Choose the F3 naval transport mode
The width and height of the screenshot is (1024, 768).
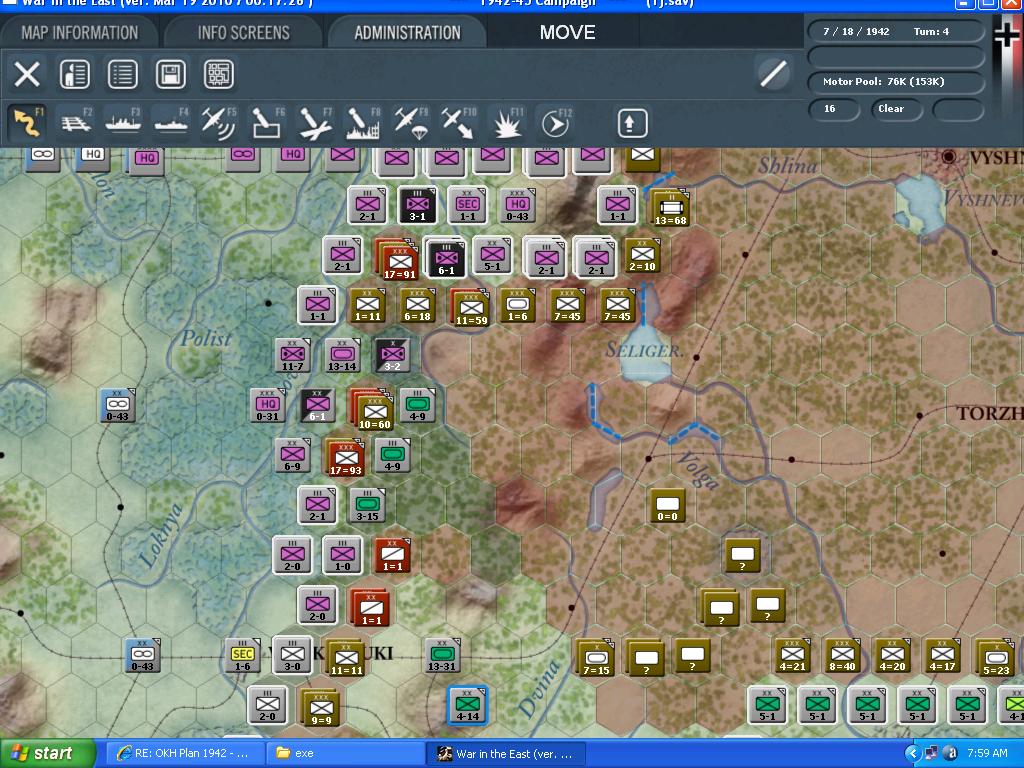[x=123, y=123]
